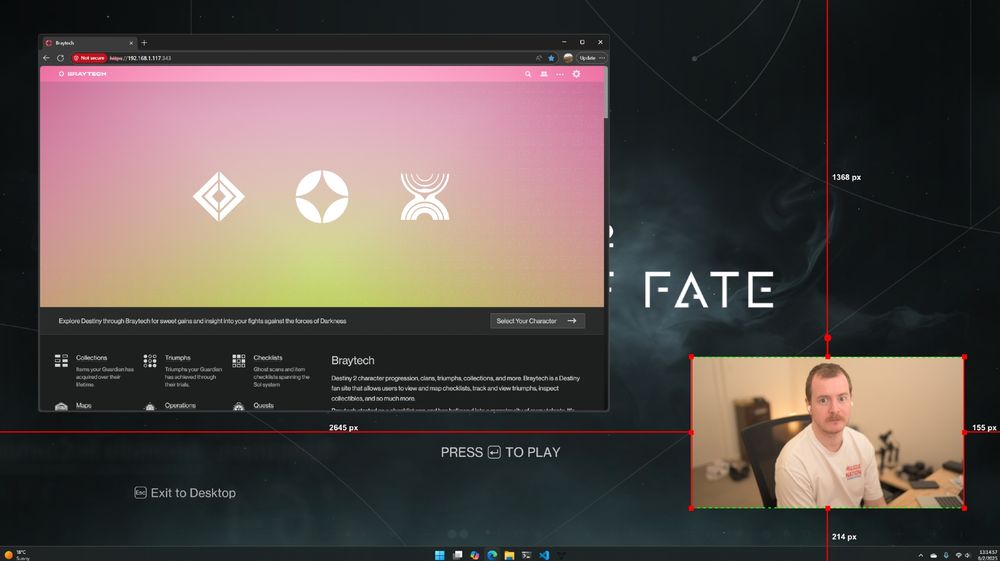
Task: Show hidden system tray icons chevron
Action: pos(920,555)
